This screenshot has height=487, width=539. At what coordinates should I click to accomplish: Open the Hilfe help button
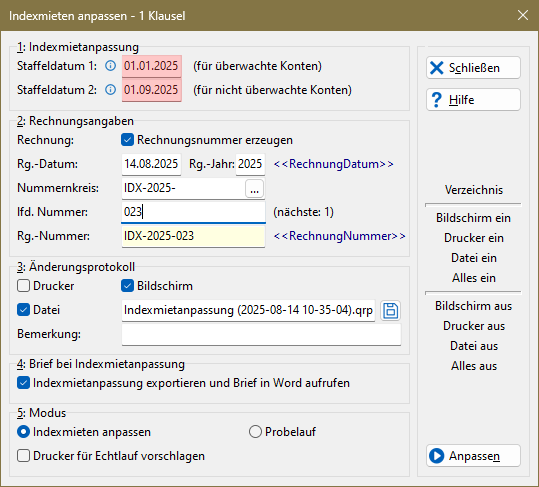point(473,100)
